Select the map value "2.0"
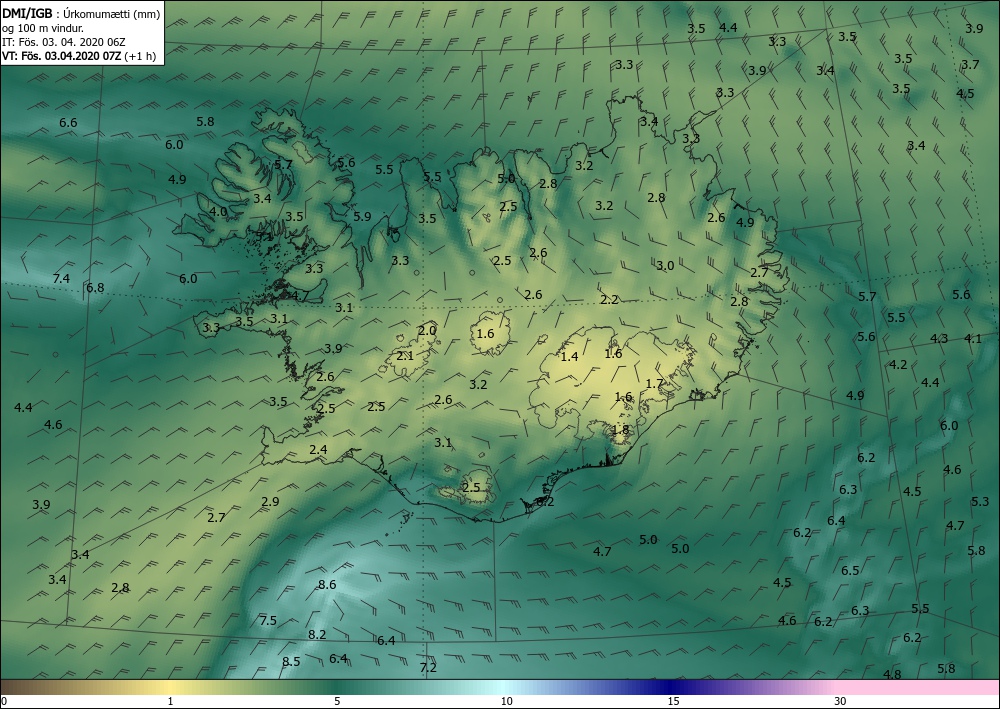The width and height of the screenshot is (1000, 709). click(427, 330)
